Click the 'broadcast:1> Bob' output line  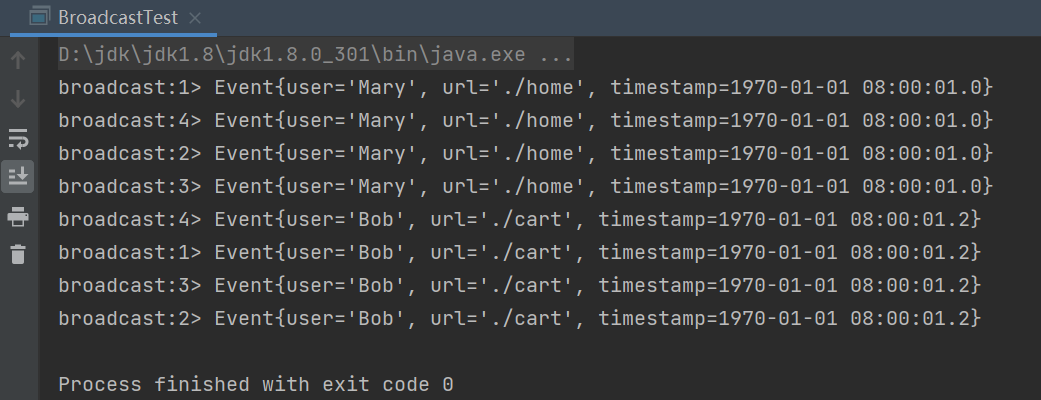pos(520,252)
